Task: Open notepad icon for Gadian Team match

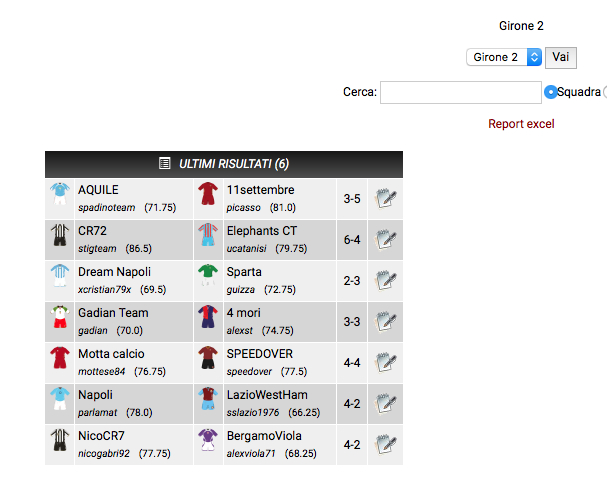Action: pos(384,321)
